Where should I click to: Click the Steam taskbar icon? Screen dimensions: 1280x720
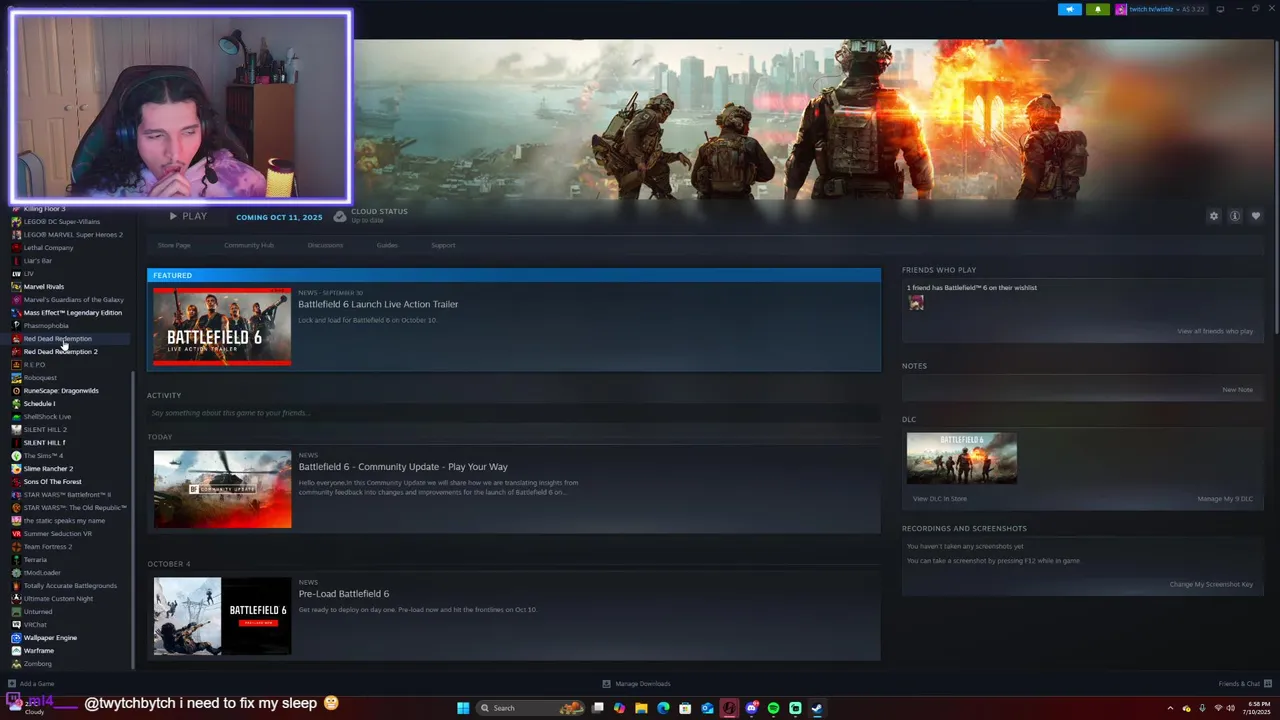click(x=817, y=708)
